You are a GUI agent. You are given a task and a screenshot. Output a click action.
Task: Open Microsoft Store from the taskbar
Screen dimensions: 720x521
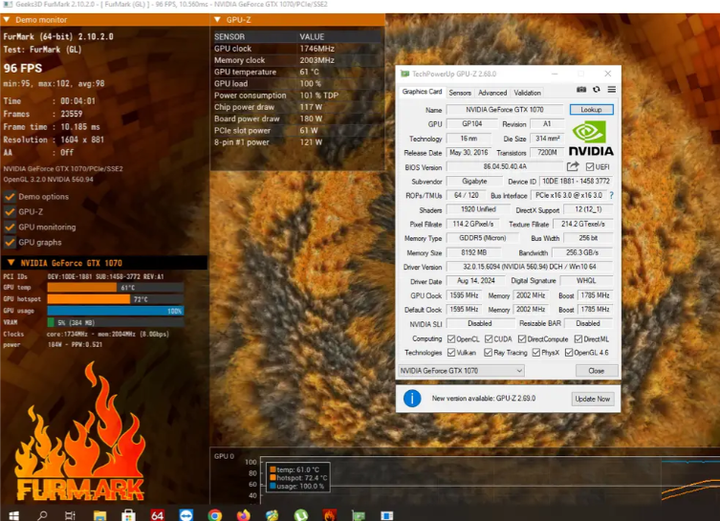click(x=128, y=515)
